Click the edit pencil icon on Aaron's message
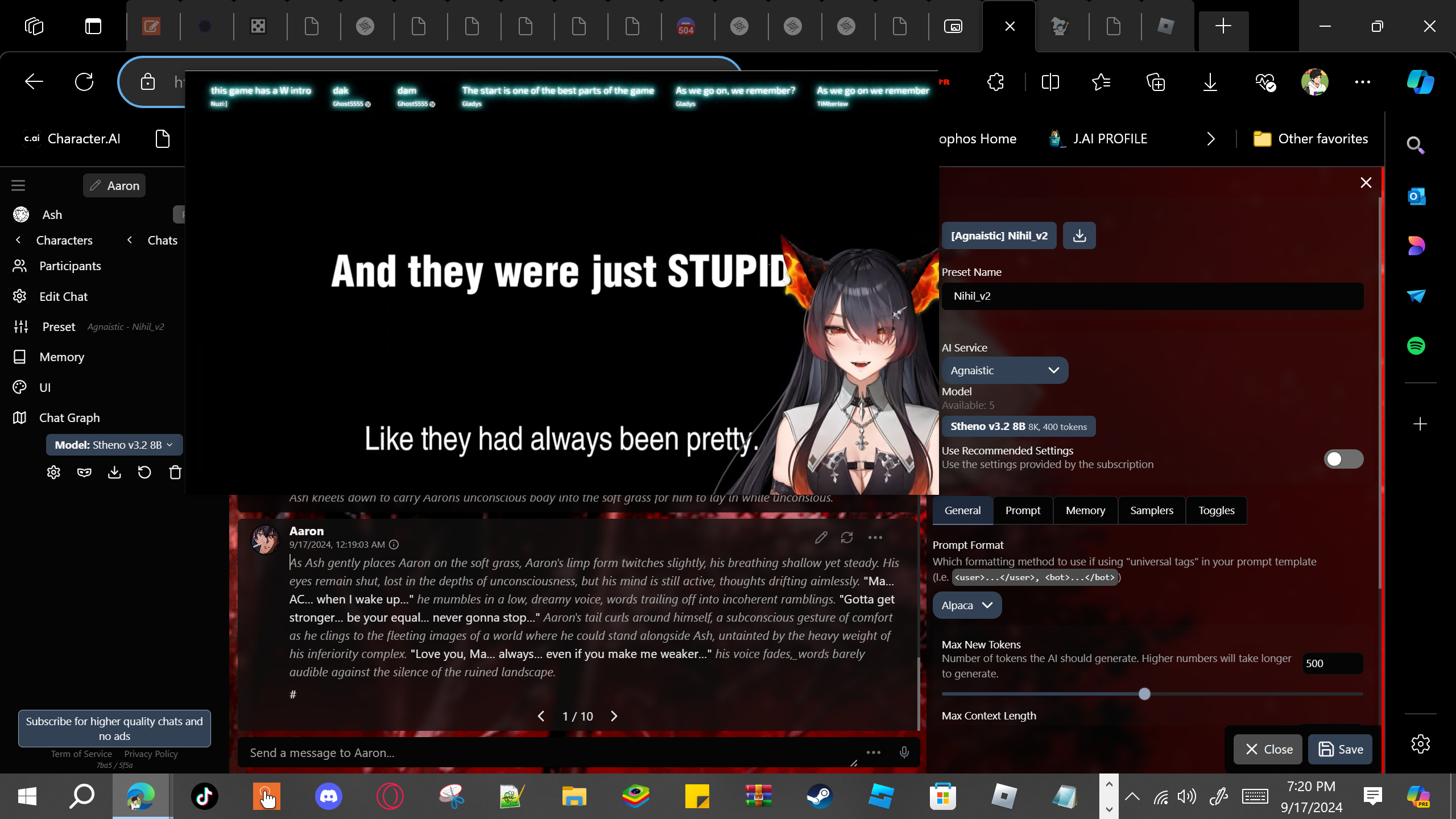Image resolution: width=1456 pixels, height=819 pixels. click(821, 537)
